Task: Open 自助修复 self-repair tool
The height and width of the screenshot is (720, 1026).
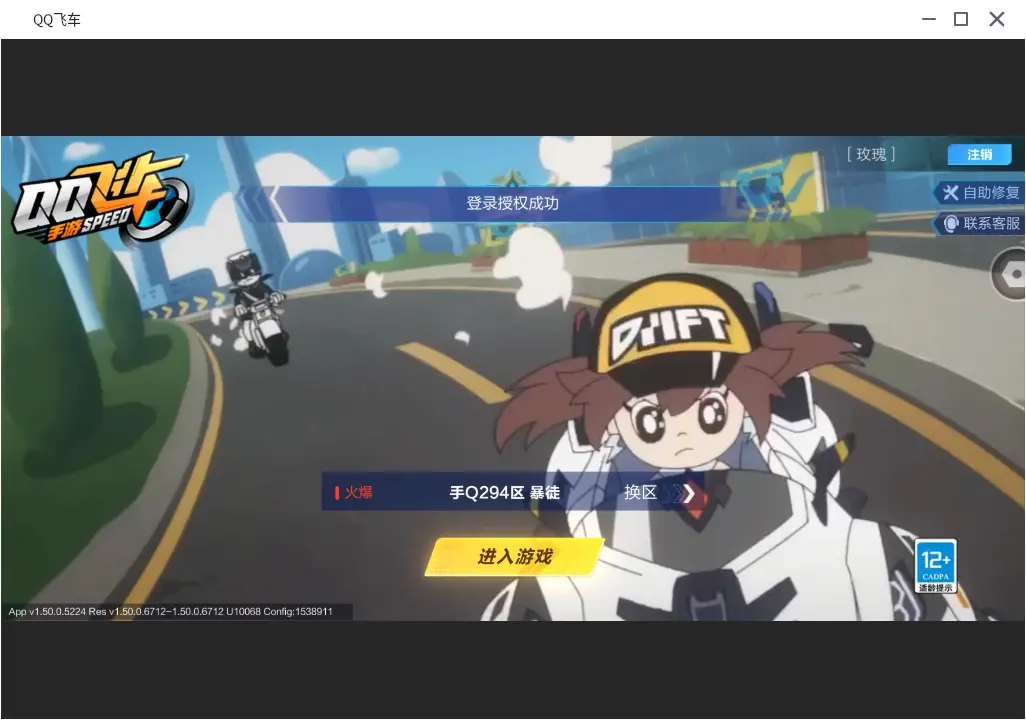Action: tap(980, 192)
